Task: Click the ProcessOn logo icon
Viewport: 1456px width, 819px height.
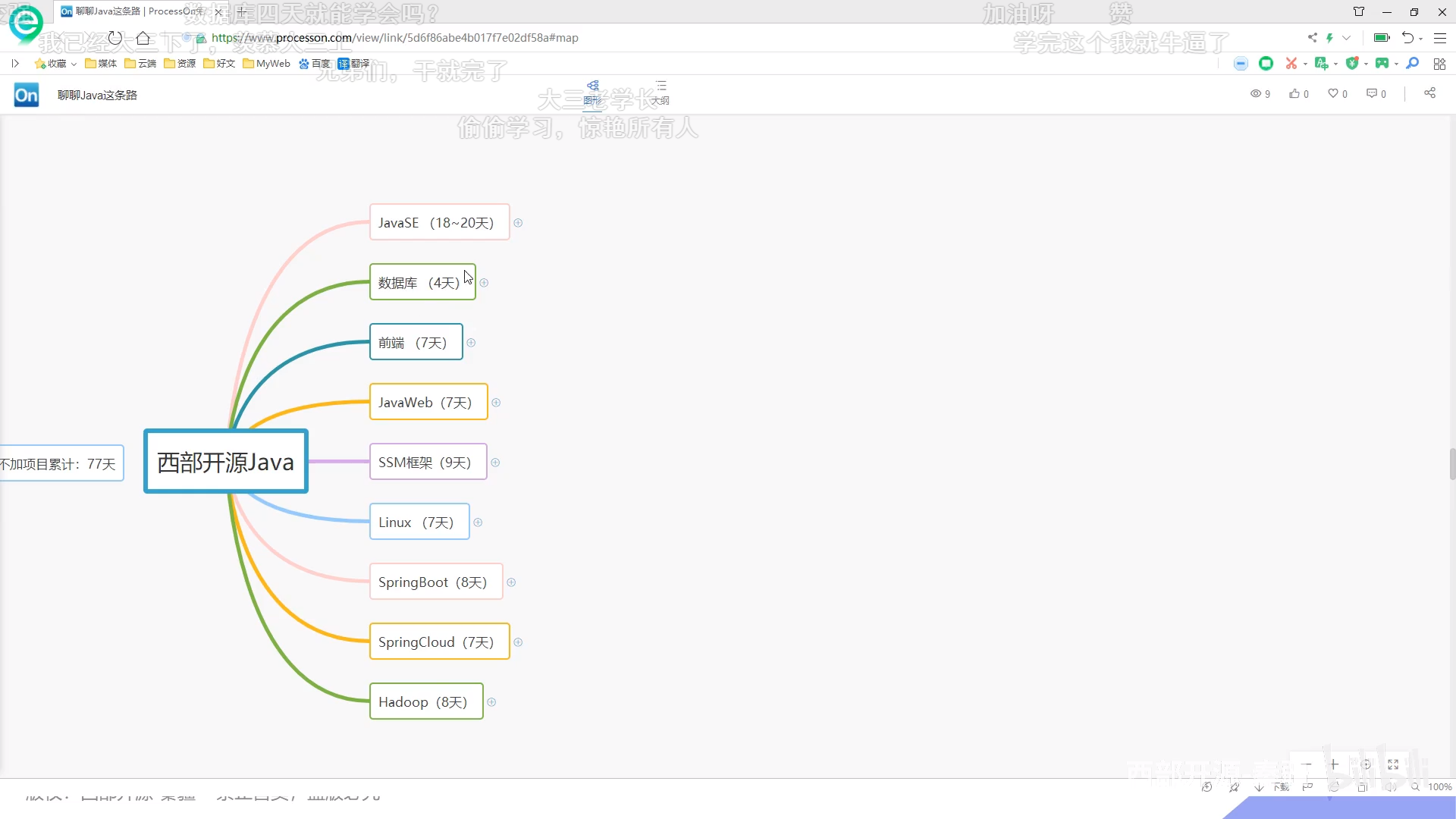Action: pyautogui.click(x=27, y=95)
